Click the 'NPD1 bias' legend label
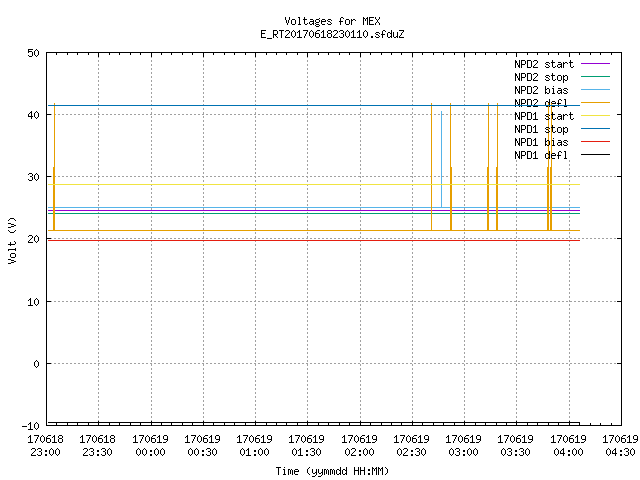The height and width of the screenshot is (480, 640). (x=541, y=142)
